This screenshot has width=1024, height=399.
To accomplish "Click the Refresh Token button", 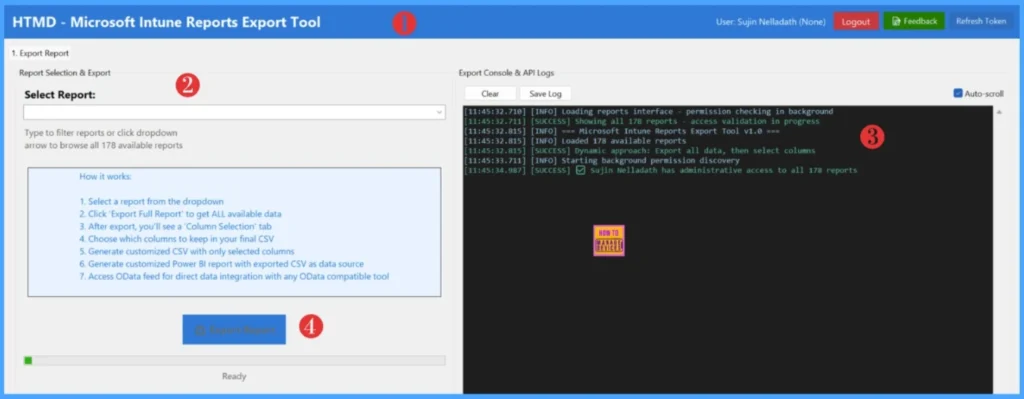I will click(x=981, y=22).
